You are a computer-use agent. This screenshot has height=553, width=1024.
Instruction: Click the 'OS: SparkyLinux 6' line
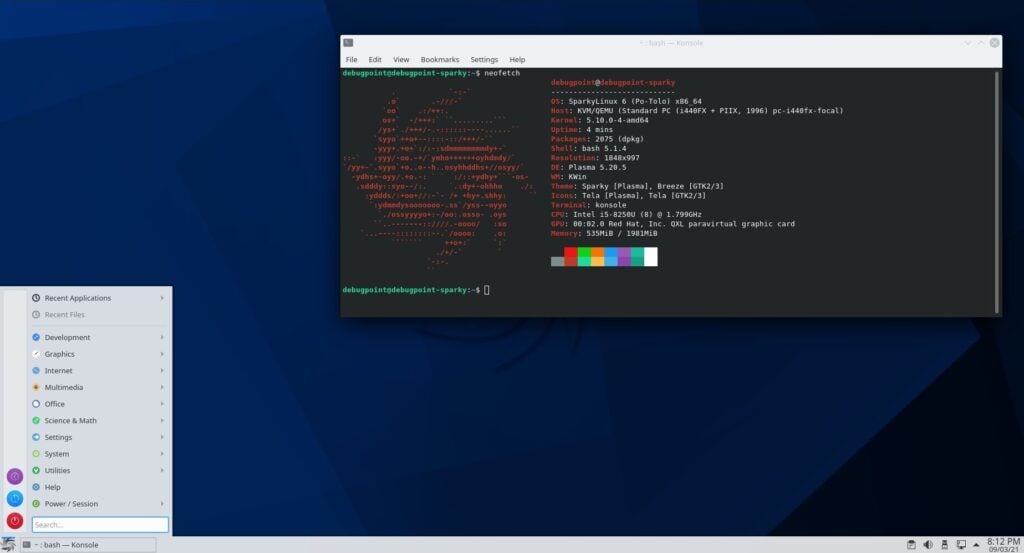(626, 101)
